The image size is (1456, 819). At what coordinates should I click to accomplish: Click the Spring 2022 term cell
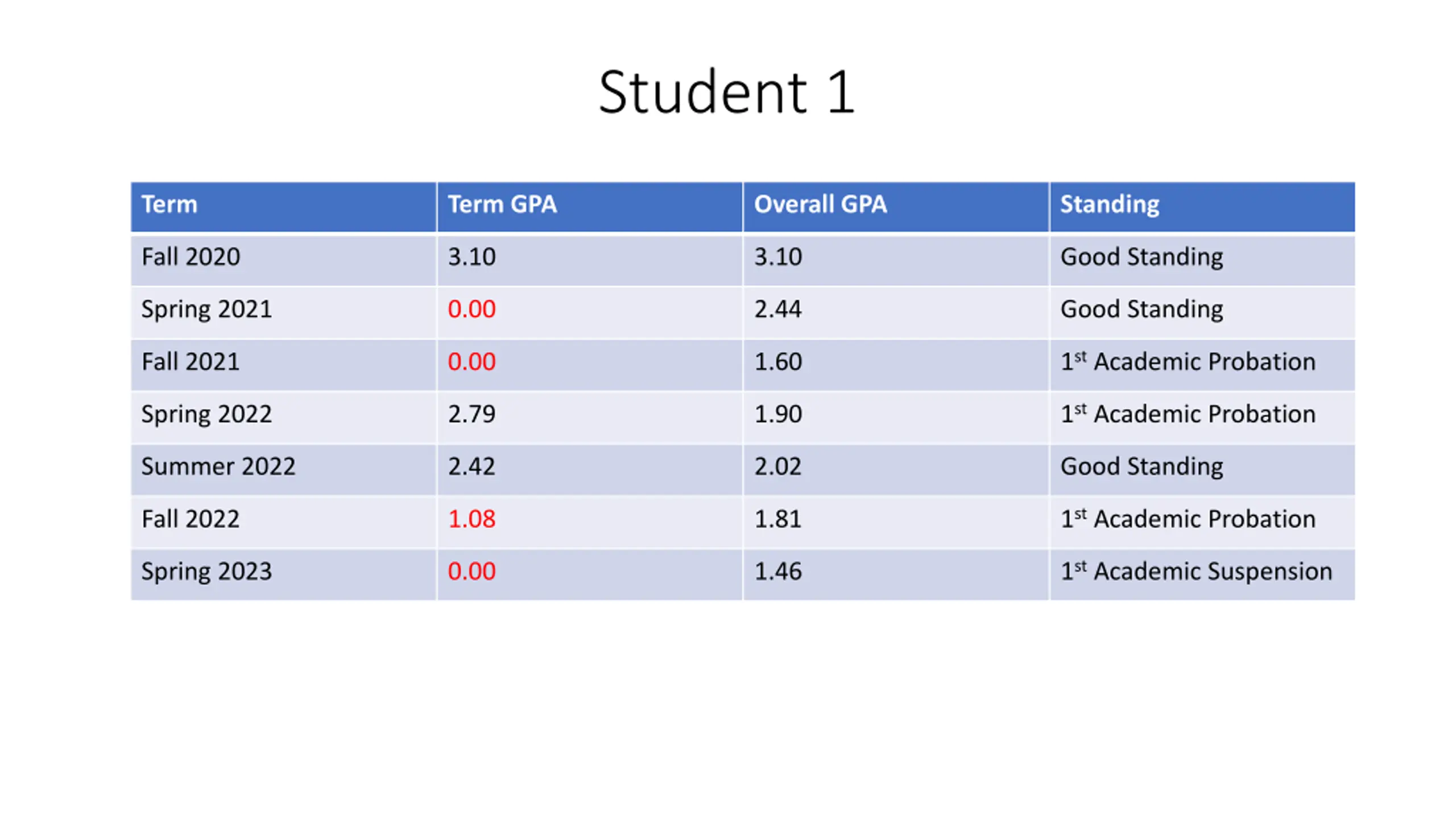tap(283, 417)
